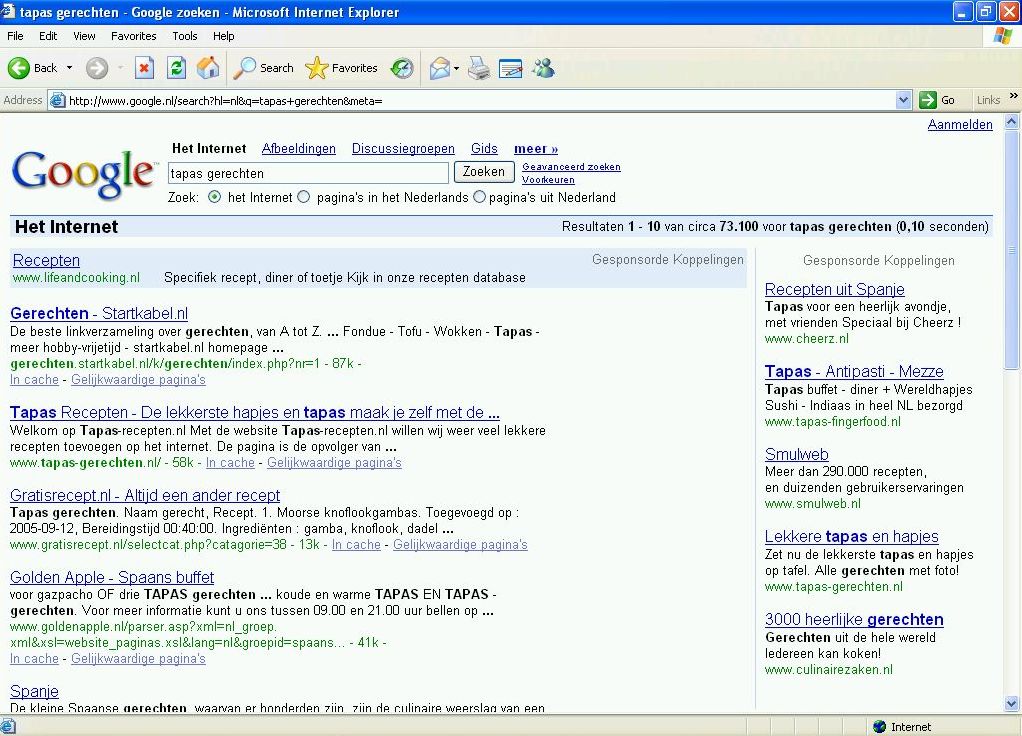This screenshot has height=736, width=1022.
Task: Open the Tools menu
Action: (184, 36)
